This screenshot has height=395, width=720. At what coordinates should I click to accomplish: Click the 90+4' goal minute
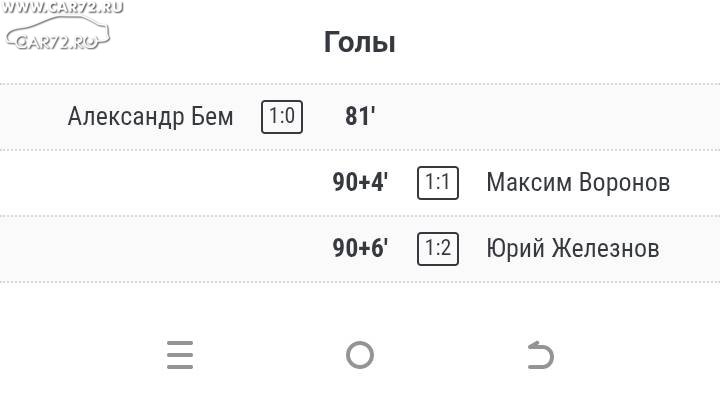pyautogui.click(x=360, y=182)
